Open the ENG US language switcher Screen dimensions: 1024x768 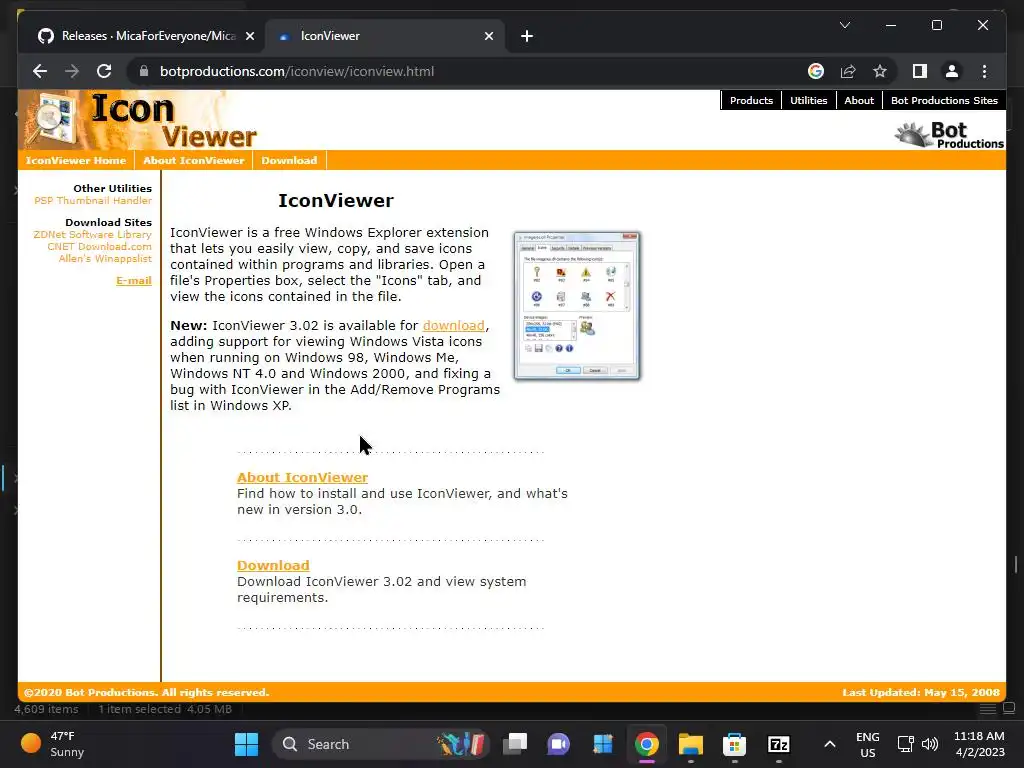click(867, 744)
